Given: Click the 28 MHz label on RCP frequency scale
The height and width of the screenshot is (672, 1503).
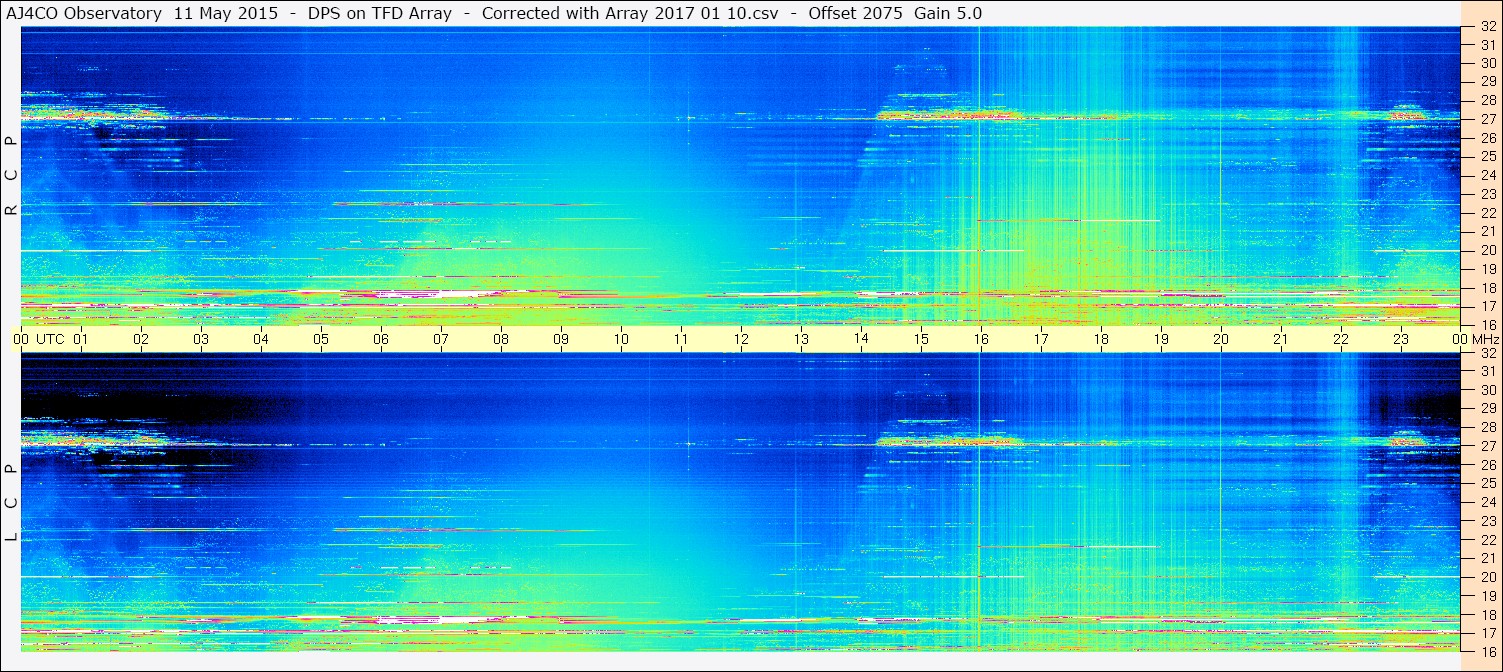Looking at the screenshot, I should tap(1488, 100).
